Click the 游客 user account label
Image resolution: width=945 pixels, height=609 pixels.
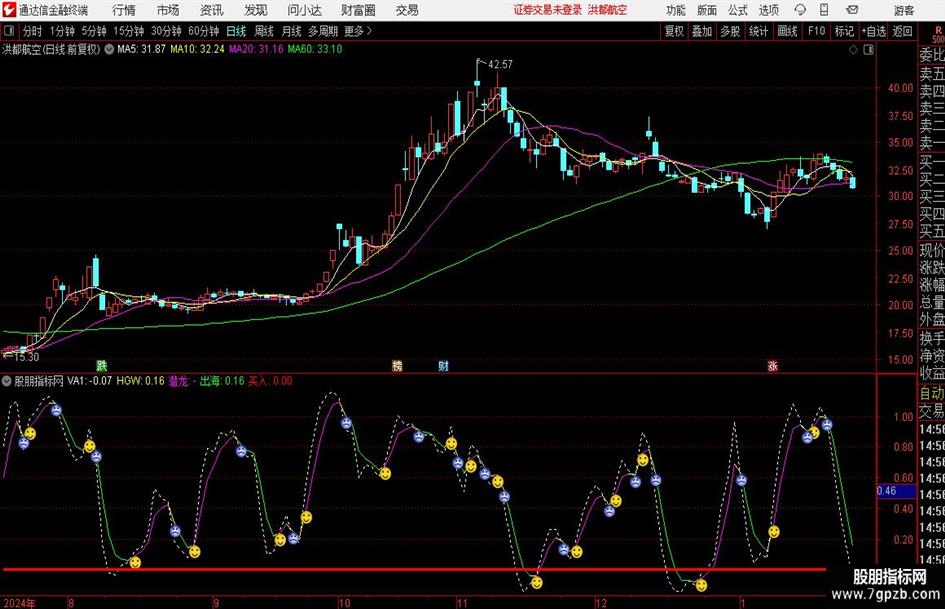904,10
